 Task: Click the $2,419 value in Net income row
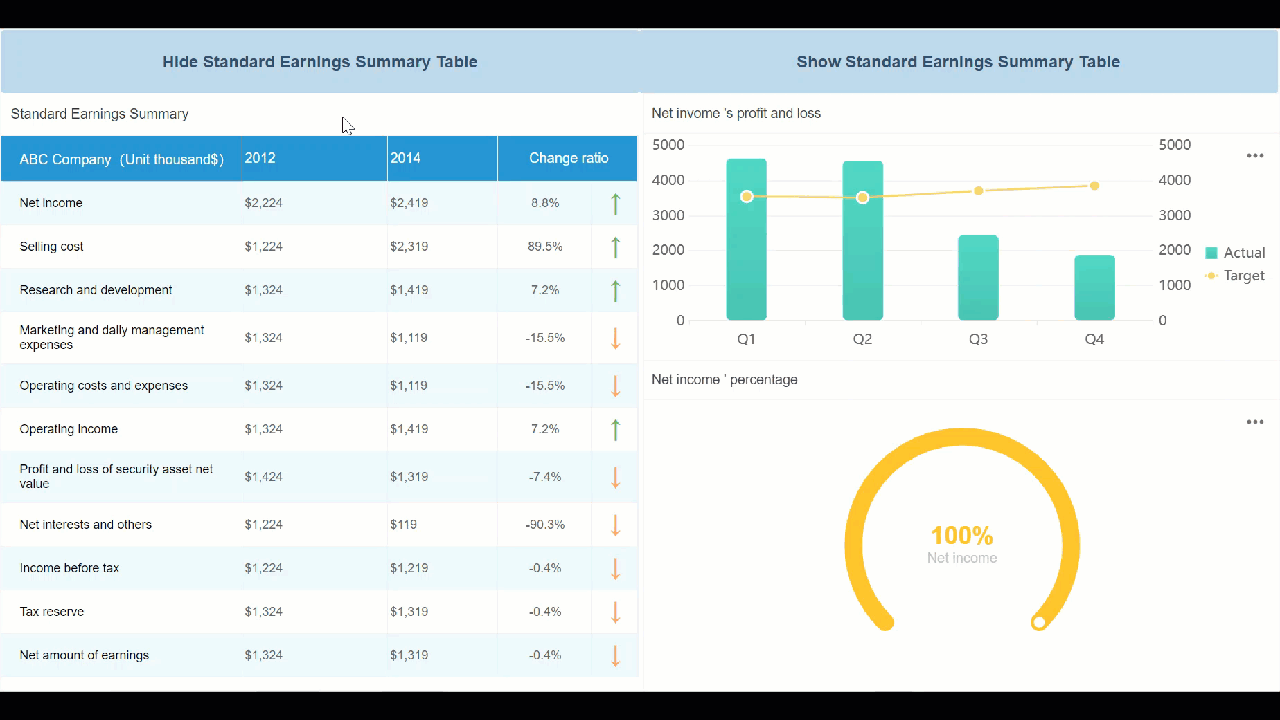tap(409, 203)
